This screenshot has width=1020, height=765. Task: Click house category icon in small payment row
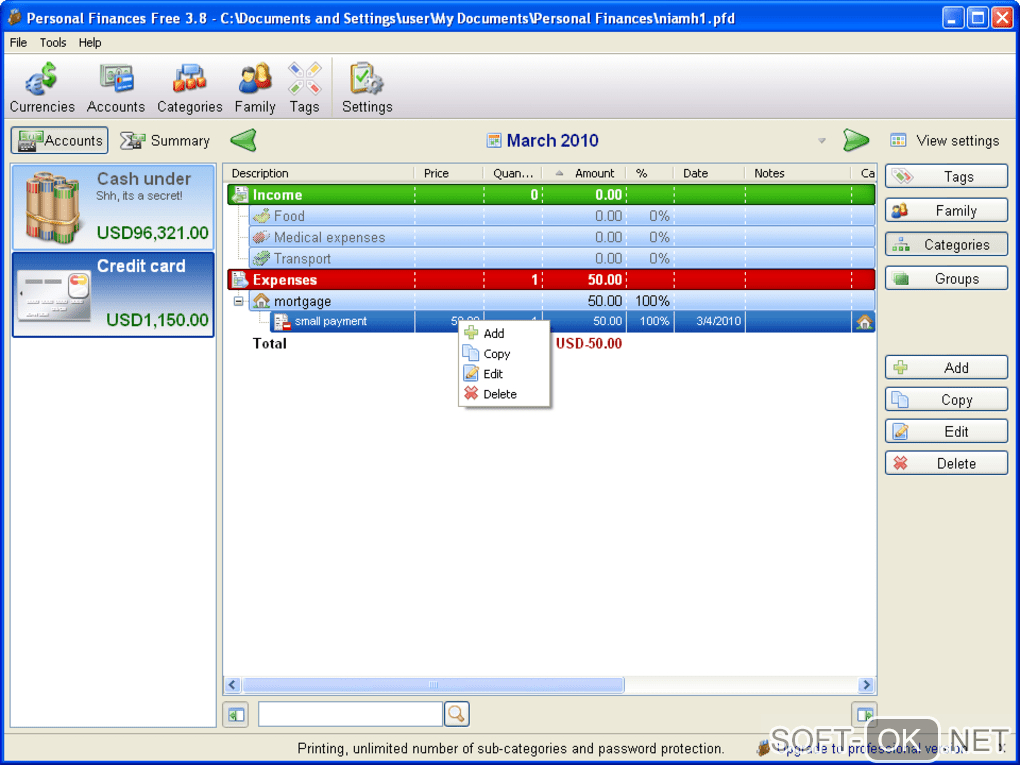coord(864,321)
